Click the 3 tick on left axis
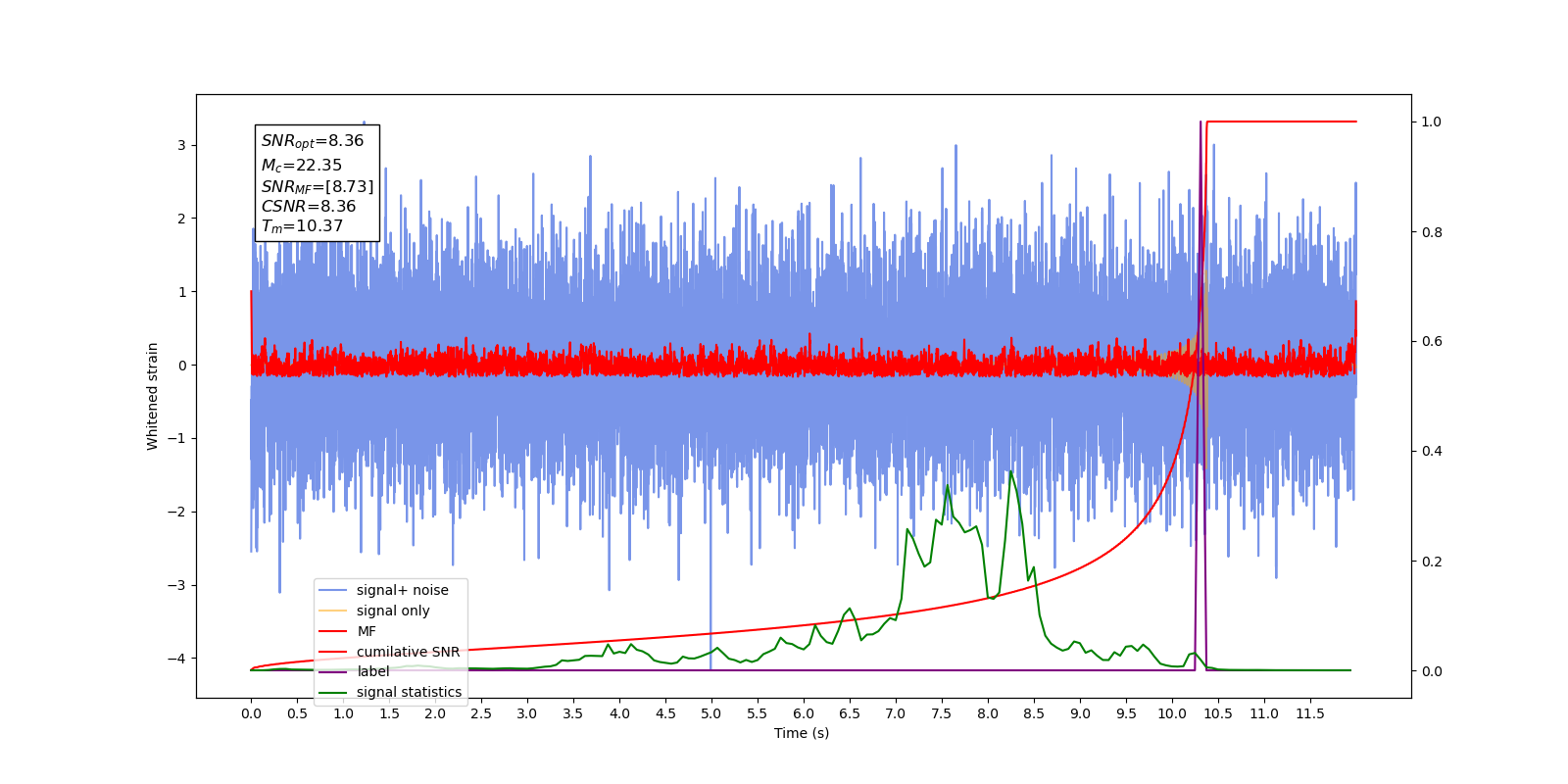Viewport: 1568px width, 784px height. [x=181, y=145]
